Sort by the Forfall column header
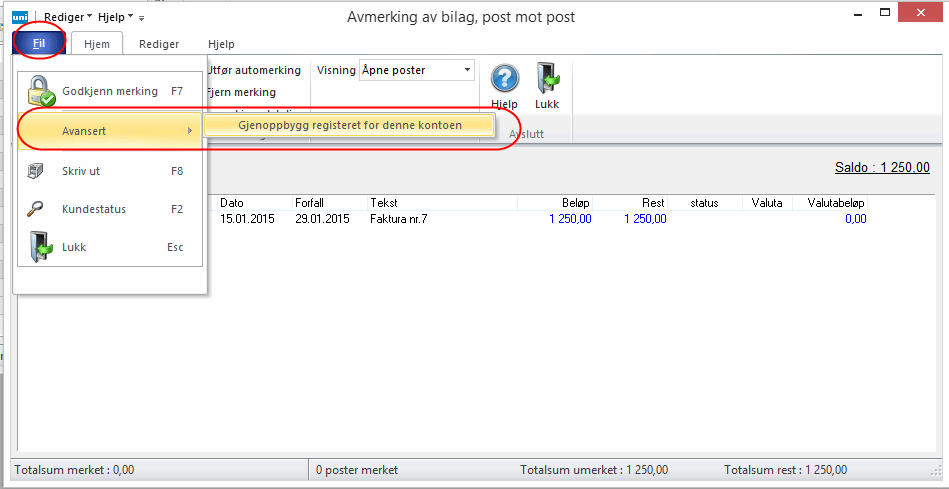Screen dimensions: 949x489 pos(309,203)
